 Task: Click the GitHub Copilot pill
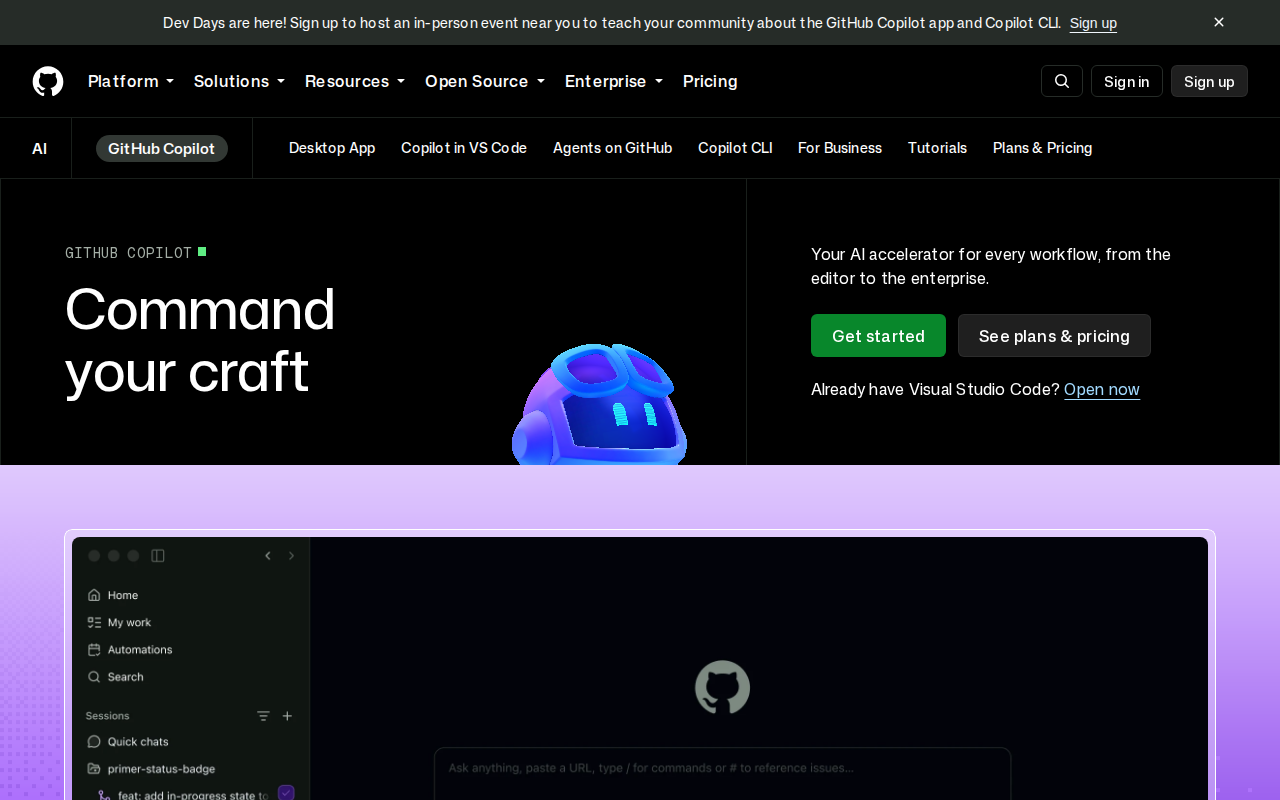point(162,148)
